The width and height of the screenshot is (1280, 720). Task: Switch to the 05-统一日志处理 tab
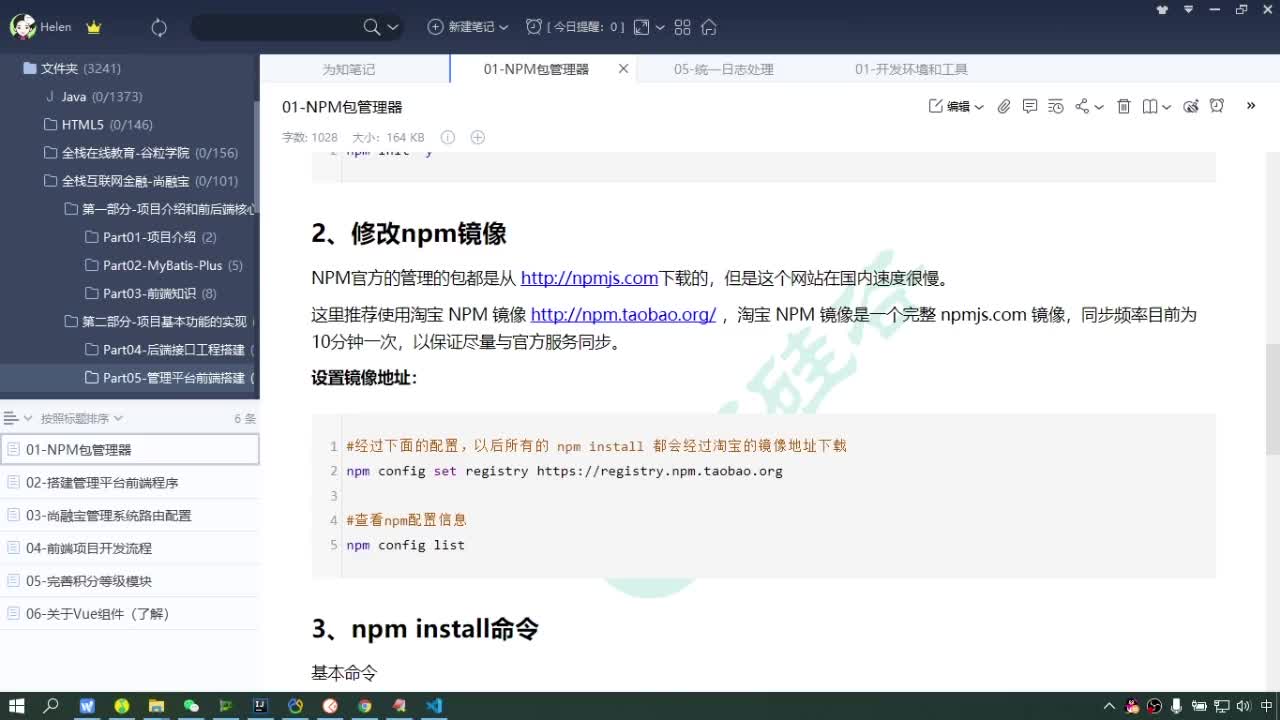(723, 69)
